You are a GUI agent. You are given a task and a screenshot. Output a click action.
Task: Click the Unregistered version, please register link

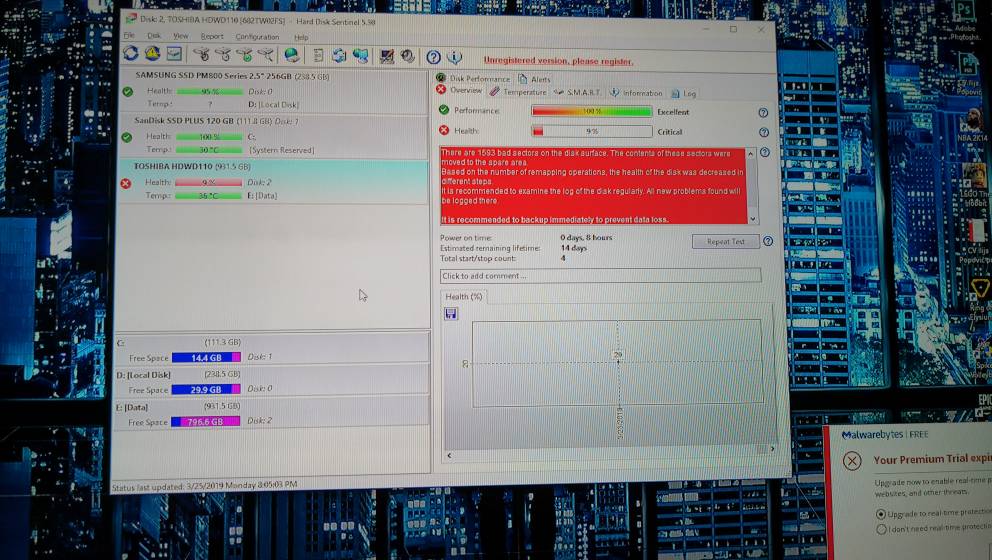558,61
